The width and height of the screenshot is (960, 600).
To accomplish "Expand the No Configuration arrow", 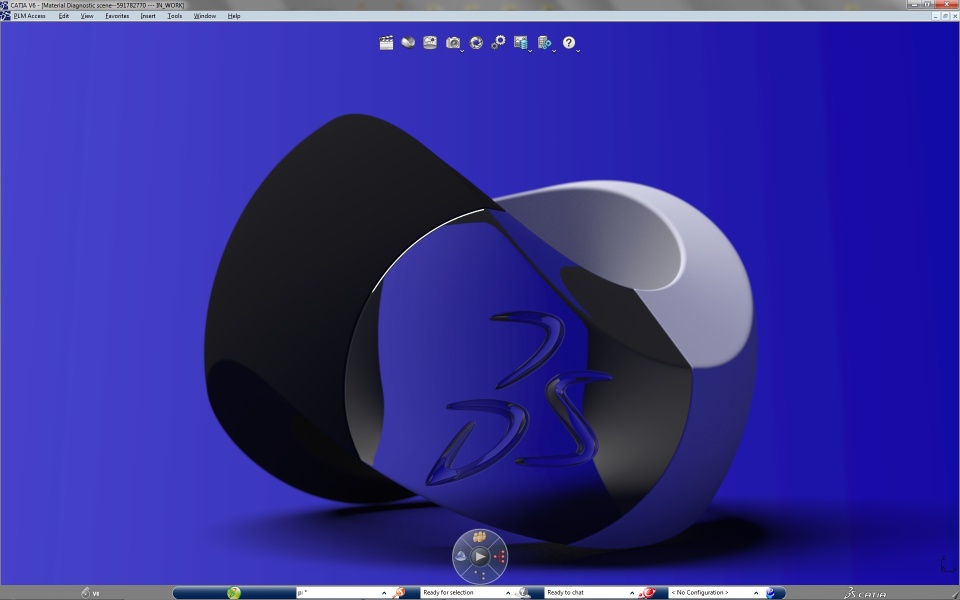I will point(756,593).
